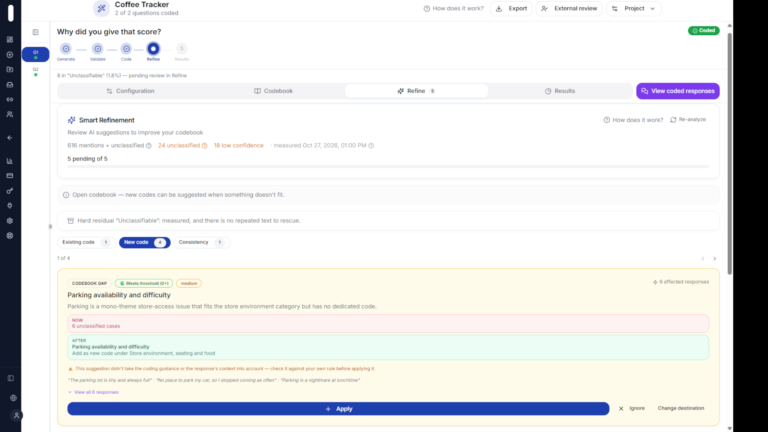Go to the Code step circle

(x=126, y=48)
